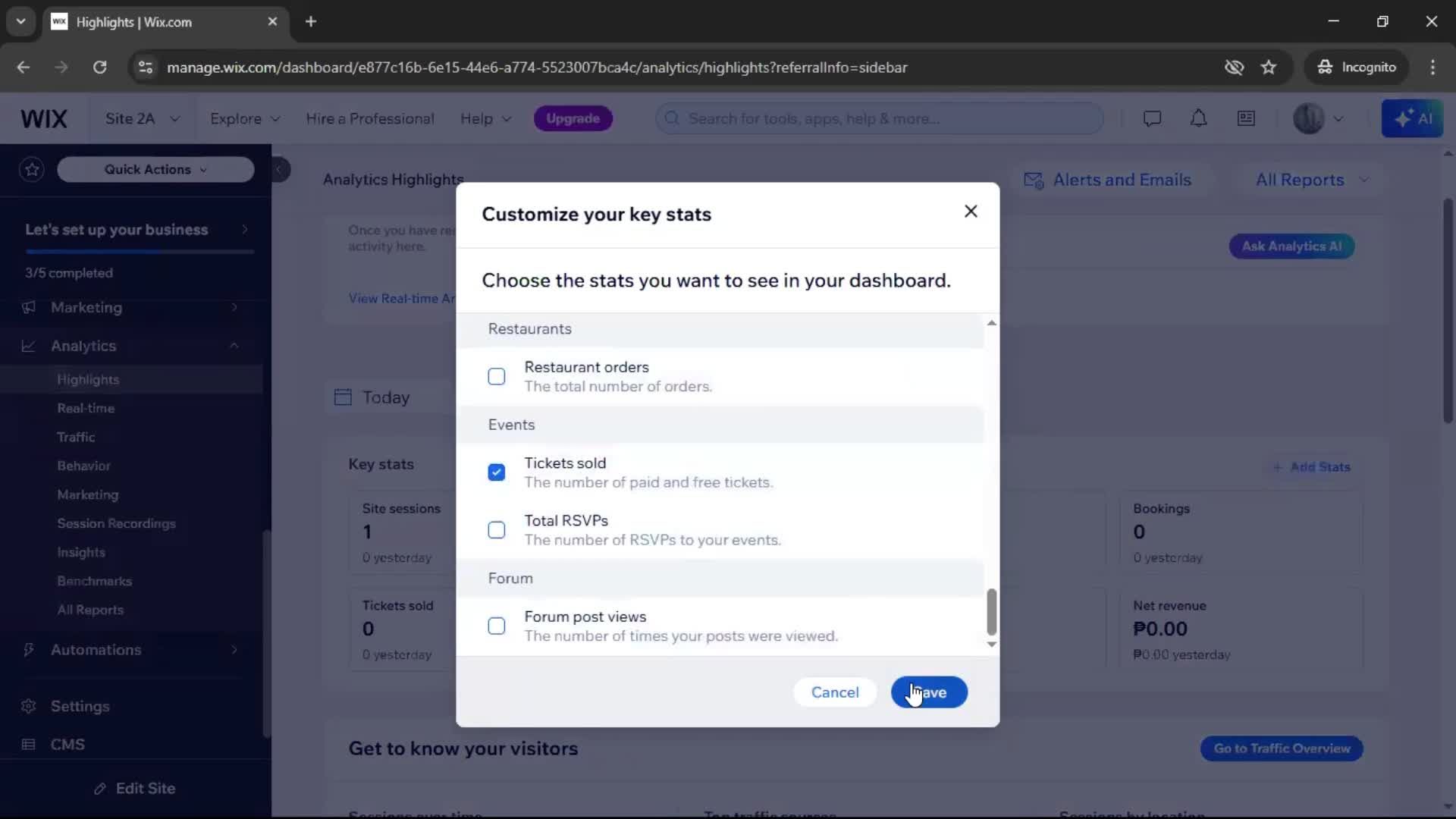This screenshot has height=819, width=1456.
Task: Click Go to Traffic Overview
Action: point(1282,749)
